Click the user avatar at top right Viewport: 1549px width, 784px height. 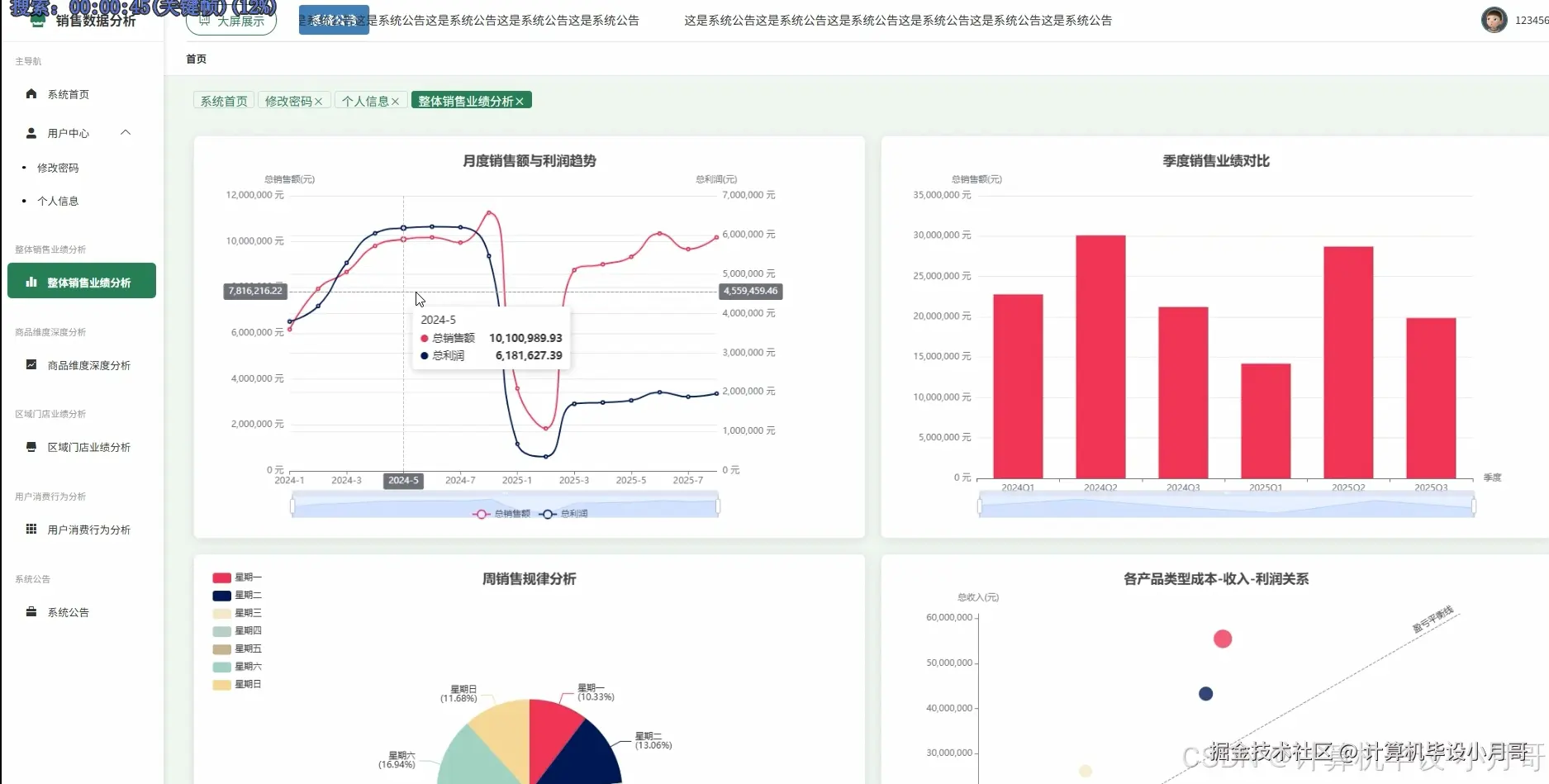(x=1494, y=20)
